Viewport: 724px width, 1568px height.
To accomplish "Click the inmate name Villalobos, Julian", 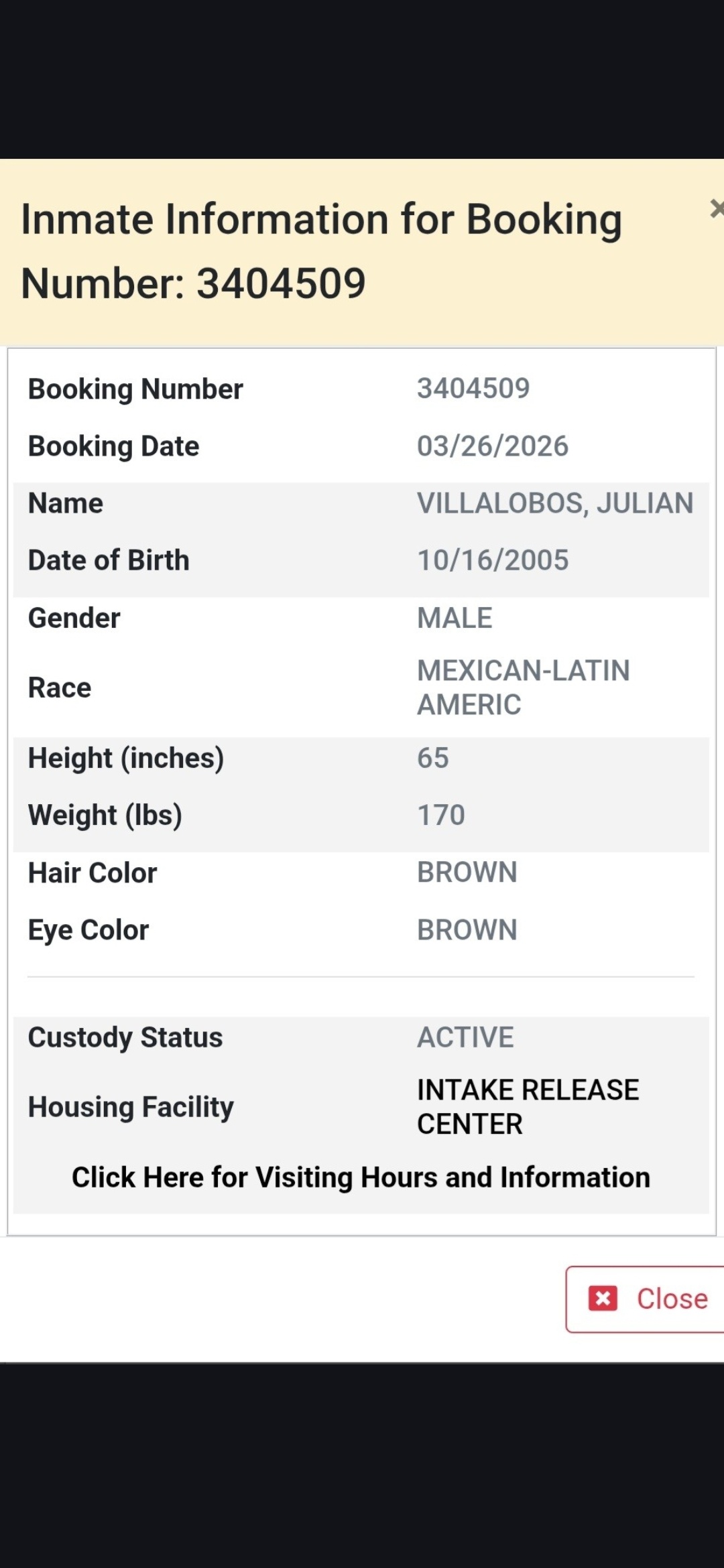I will [554, 503].
